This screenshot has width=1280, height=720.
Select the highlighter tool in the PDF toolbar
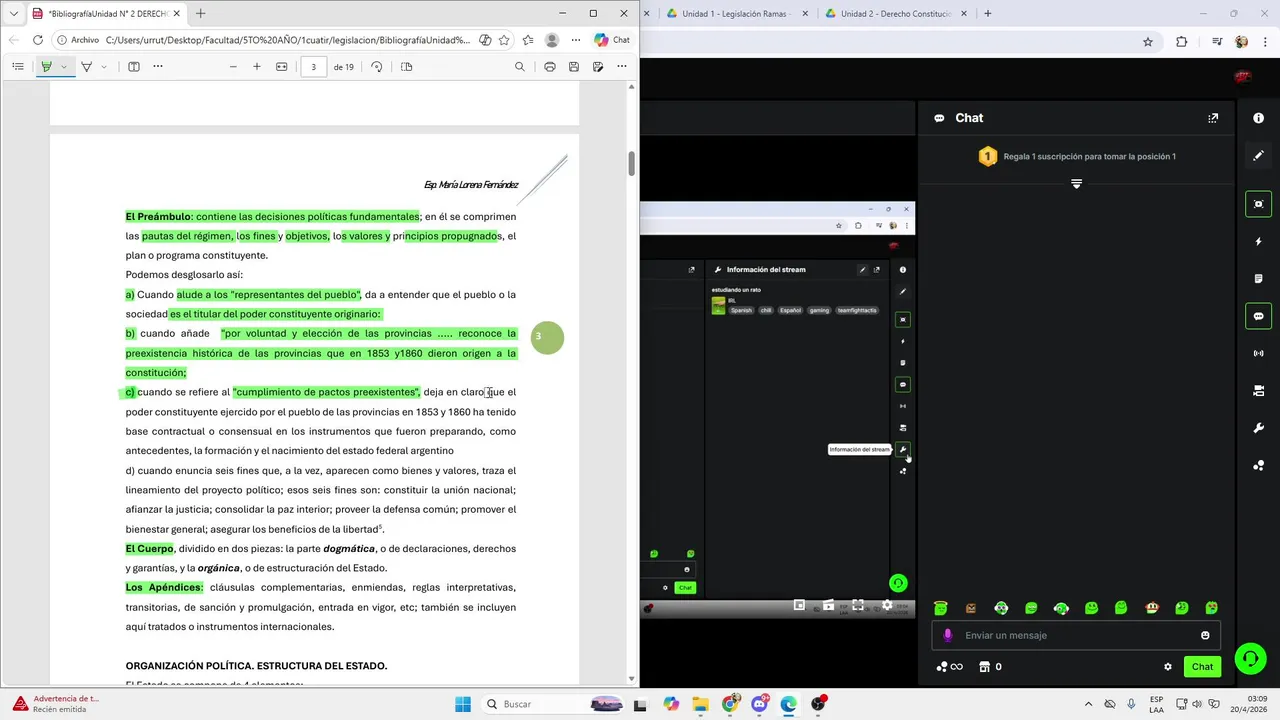pyautogui.click(x=46, y=67)
